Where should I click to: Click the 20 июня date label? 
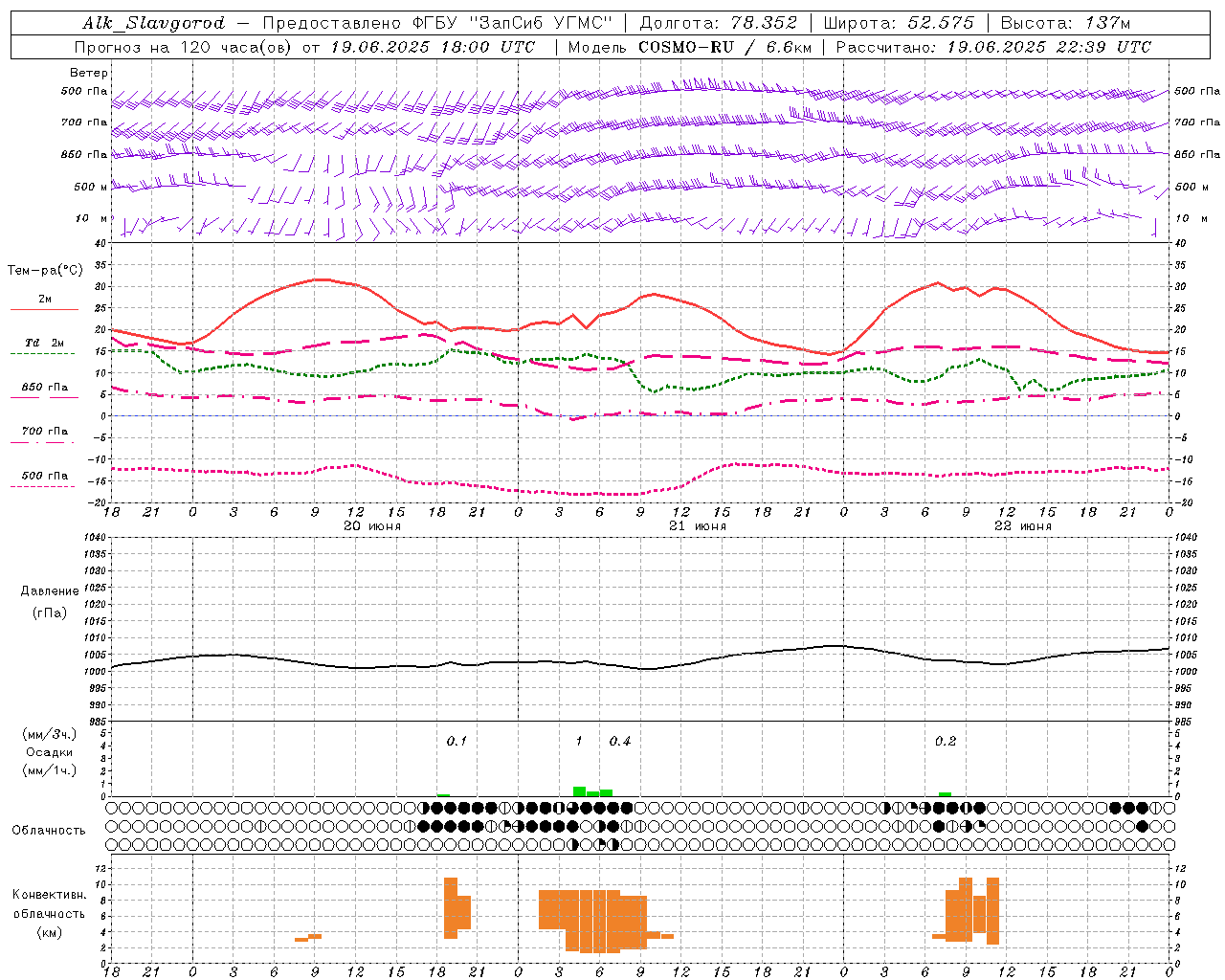(x=372, y=525)
